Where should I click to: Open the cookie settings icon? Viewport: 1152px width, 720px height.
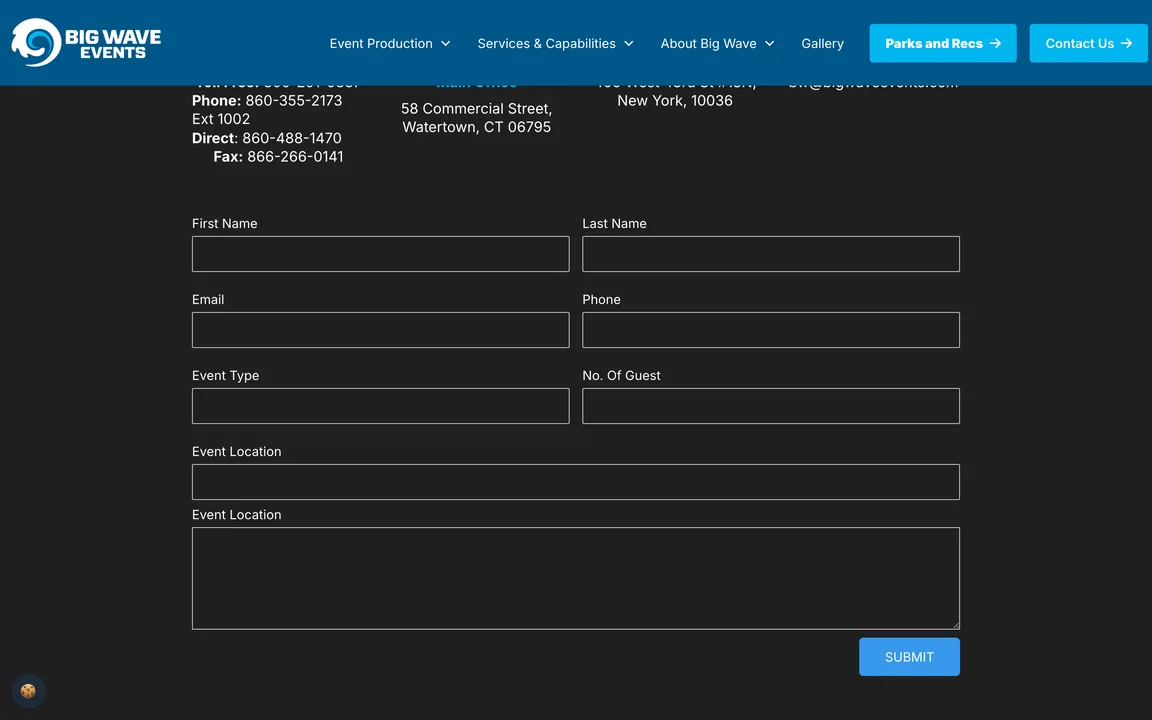coord(28,691)
